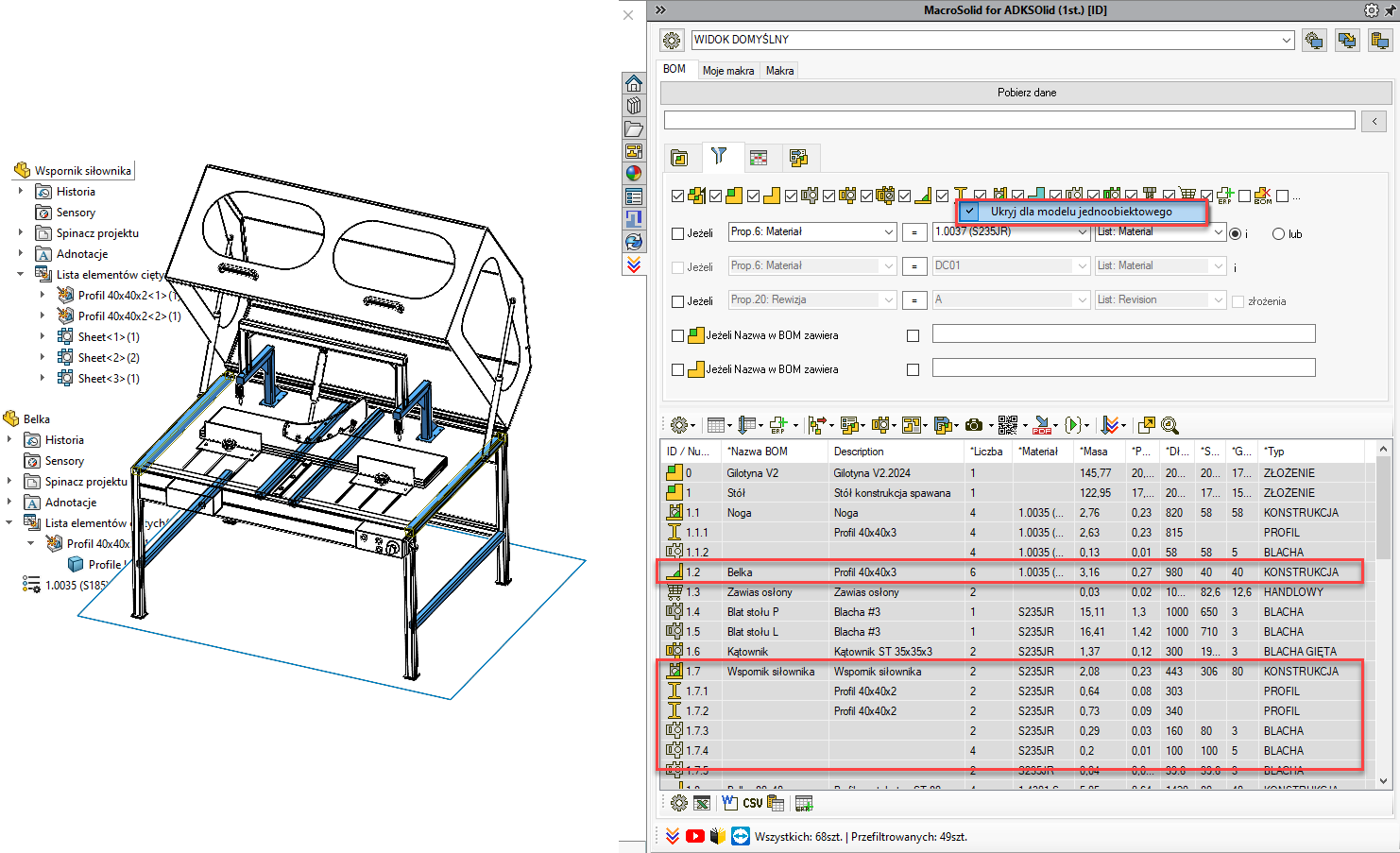Click the first monitor view icon top right

point(1314,41)
